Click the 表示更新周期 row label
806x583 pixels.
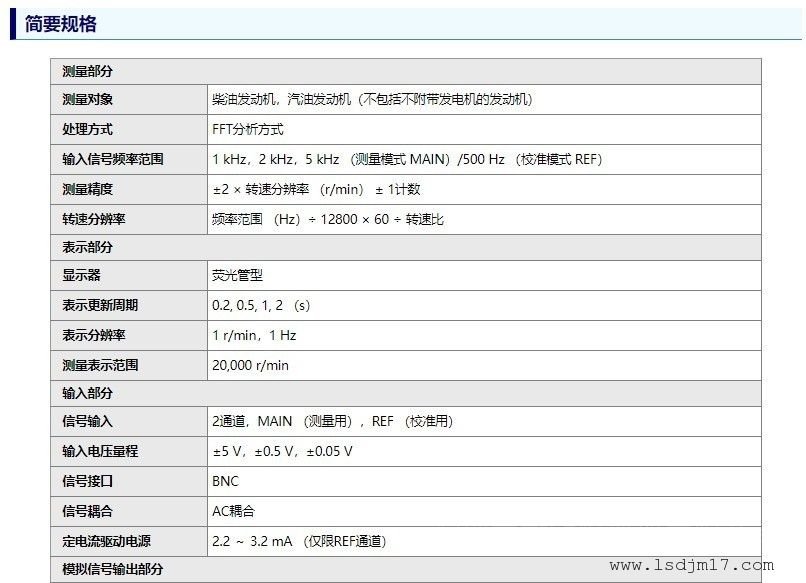point(100,305)
